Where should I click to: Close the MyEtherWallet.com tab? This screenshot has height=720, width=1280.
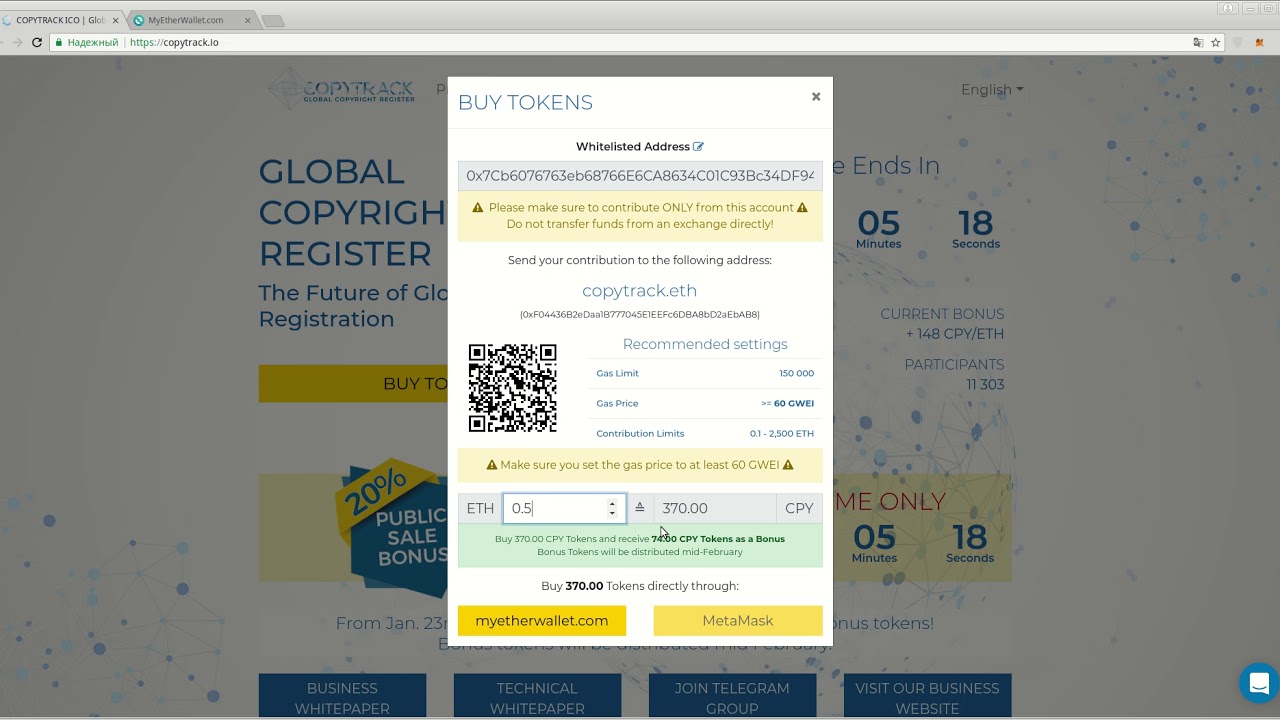(x=247, y=20)
